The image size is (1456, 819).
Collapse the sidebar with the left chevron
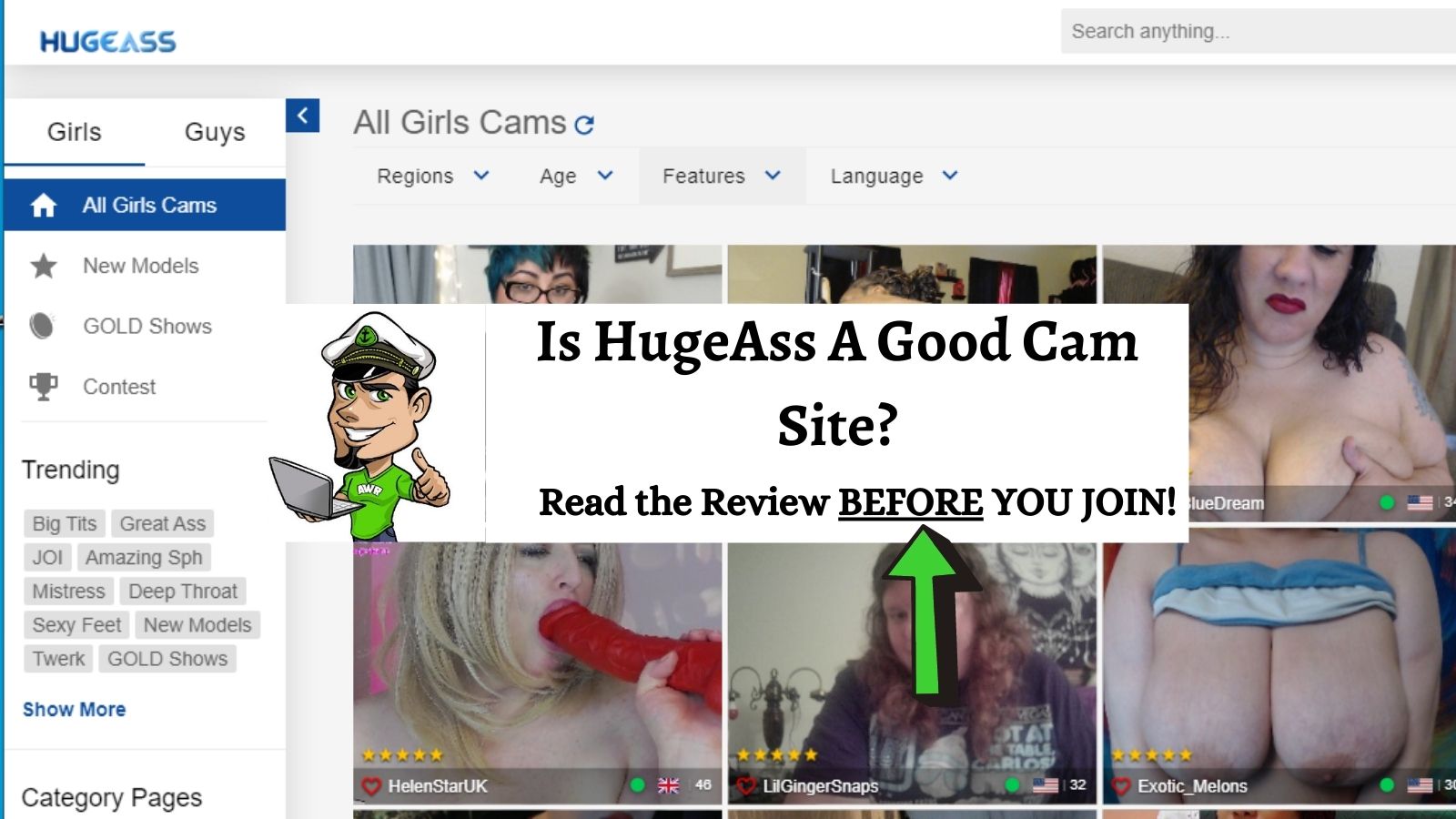pos(302,116)
